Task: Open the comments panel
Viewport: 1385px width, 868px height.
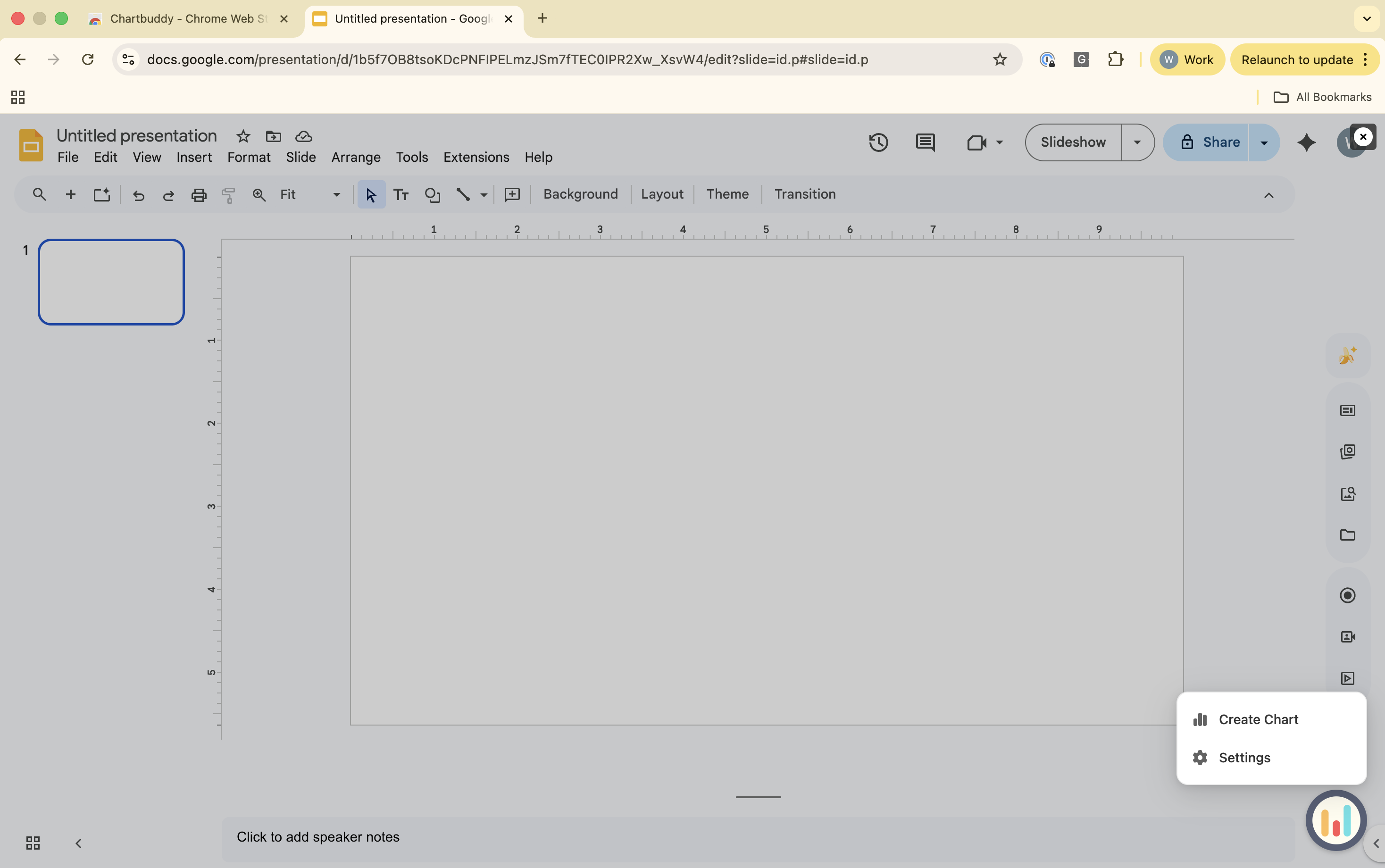Action: pyautogui.click(x=925, y=142)
